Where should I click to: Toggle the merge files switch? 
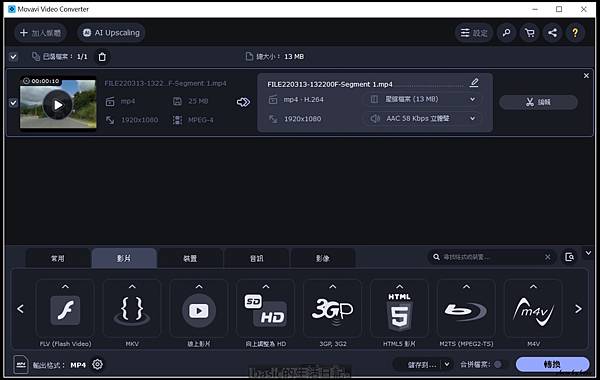click(498, 365)
